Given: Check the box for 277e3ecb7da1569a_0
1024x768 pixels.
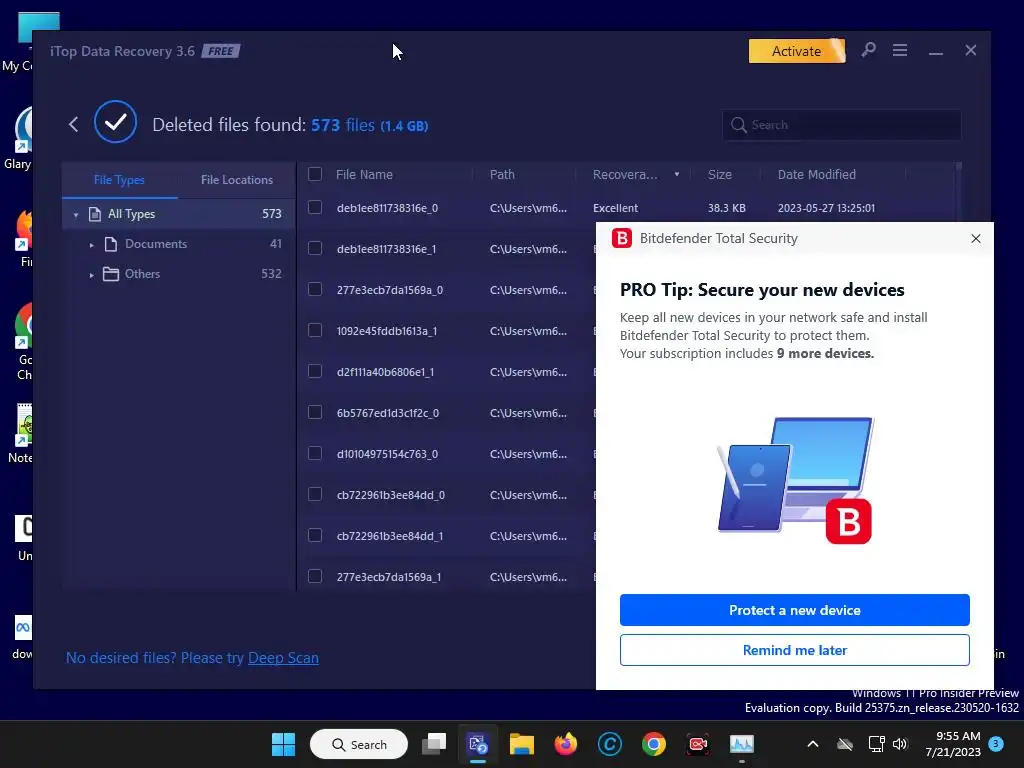Looking at the screenshot, I should (315, 289).
